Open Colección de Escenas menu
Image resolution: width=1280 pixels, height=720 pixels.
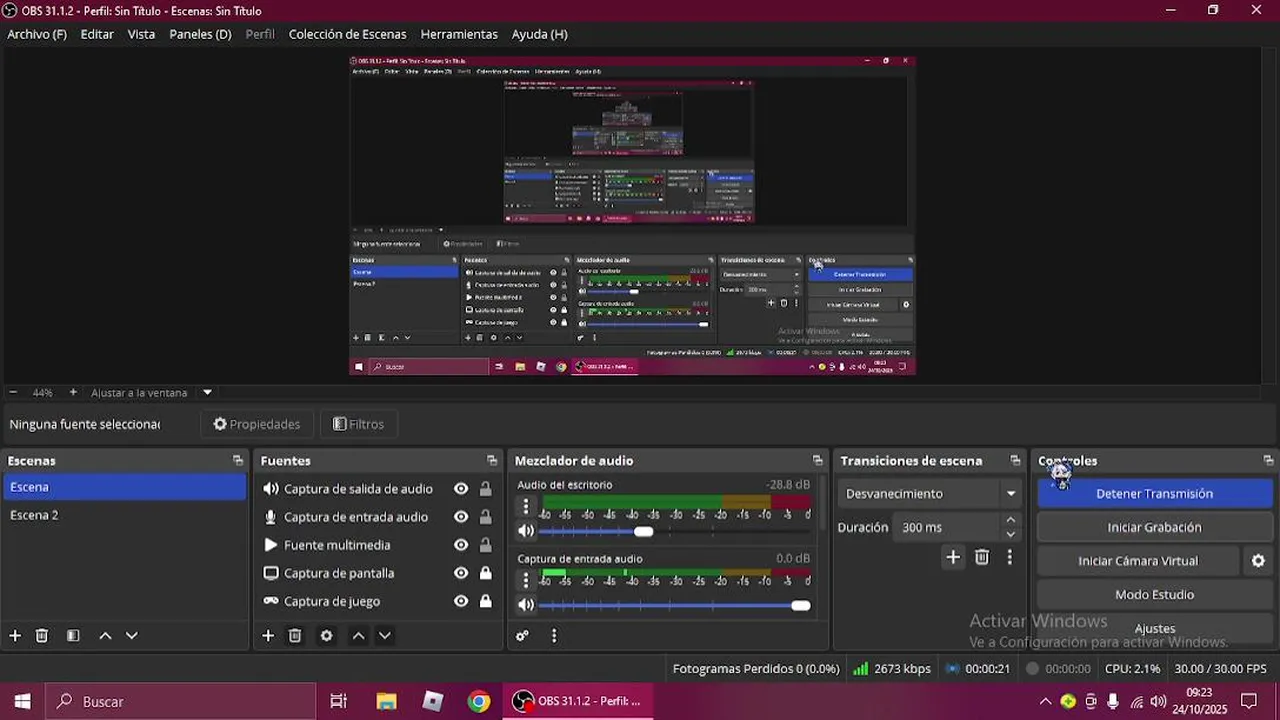pyautogui.click(x=347, y=34)
